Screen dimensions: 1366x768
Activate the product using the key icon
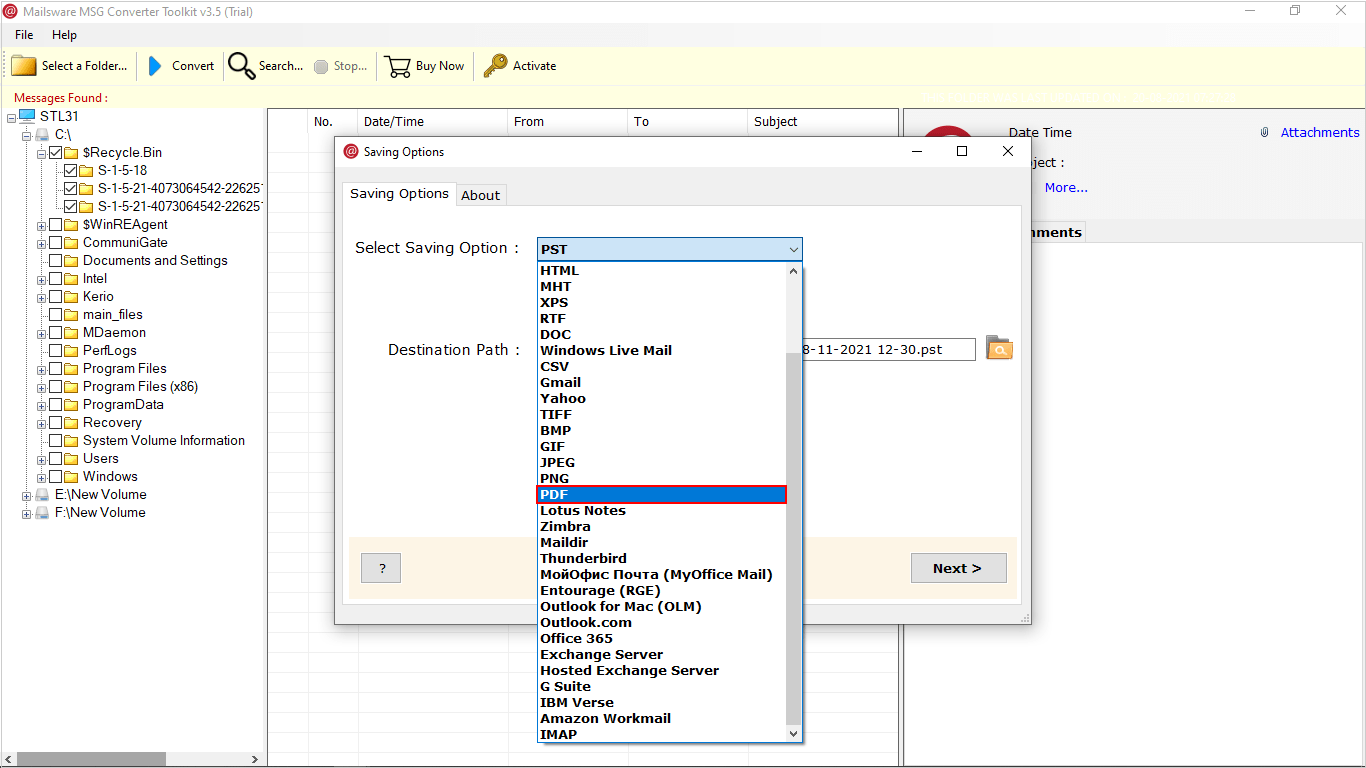pyautogui.click(x=497, y=65)
